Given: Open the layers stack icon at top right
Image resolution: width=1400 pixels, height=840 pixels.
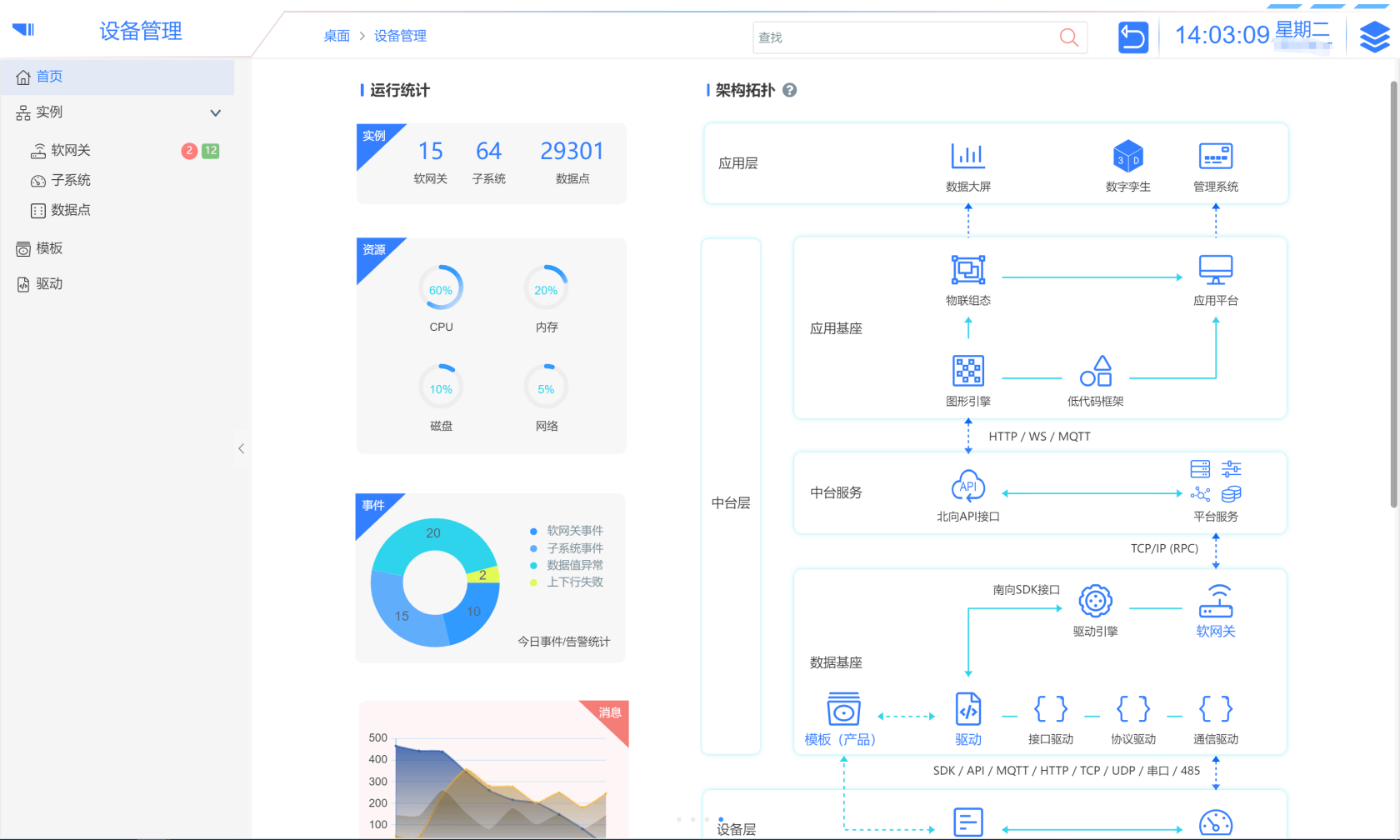Looking at the screenshot, I should click(1374, 37).
